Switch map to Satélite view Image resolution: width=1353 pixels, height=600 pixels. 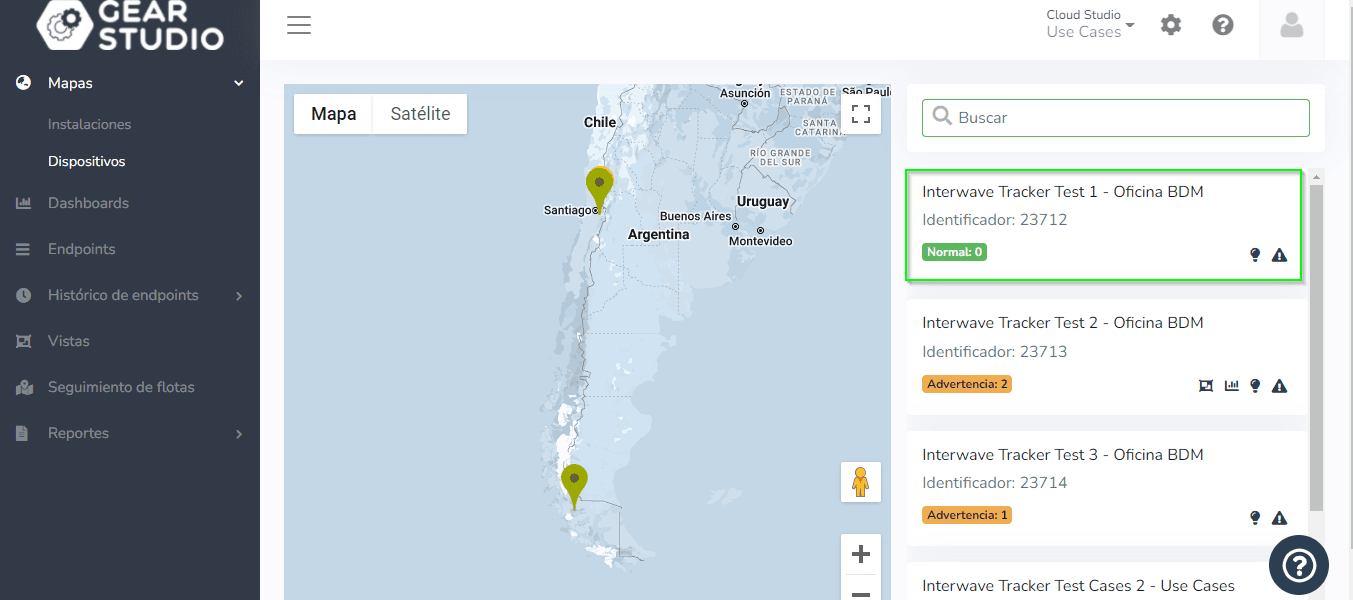coord(420,114)
